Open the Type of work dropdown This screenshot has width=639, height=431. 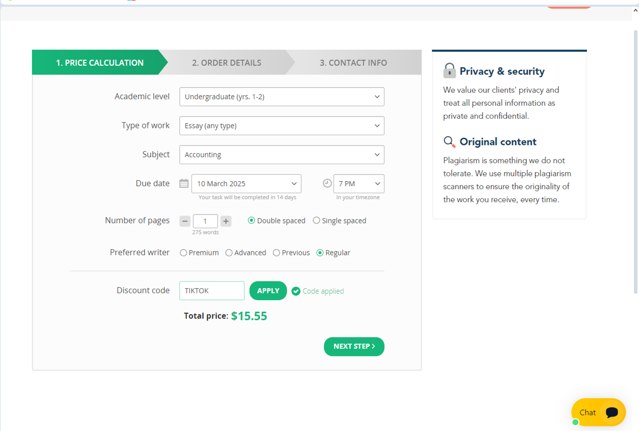[x=282, y=126]
